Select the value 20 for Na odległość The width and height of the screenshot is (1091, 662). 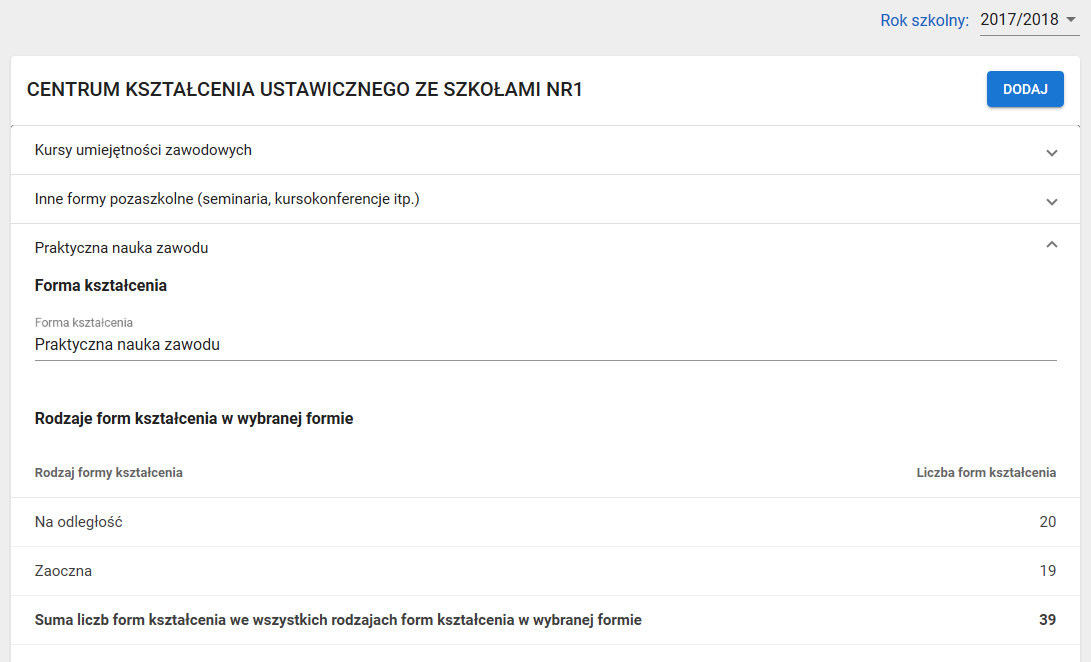[1047, 521]
